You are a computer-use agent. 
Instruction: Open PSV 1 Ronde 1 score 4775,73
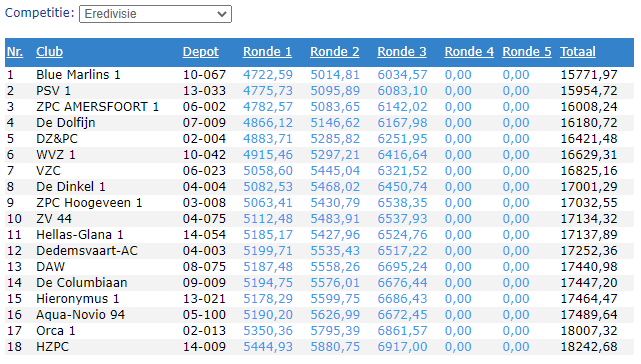tap(268, 91)
